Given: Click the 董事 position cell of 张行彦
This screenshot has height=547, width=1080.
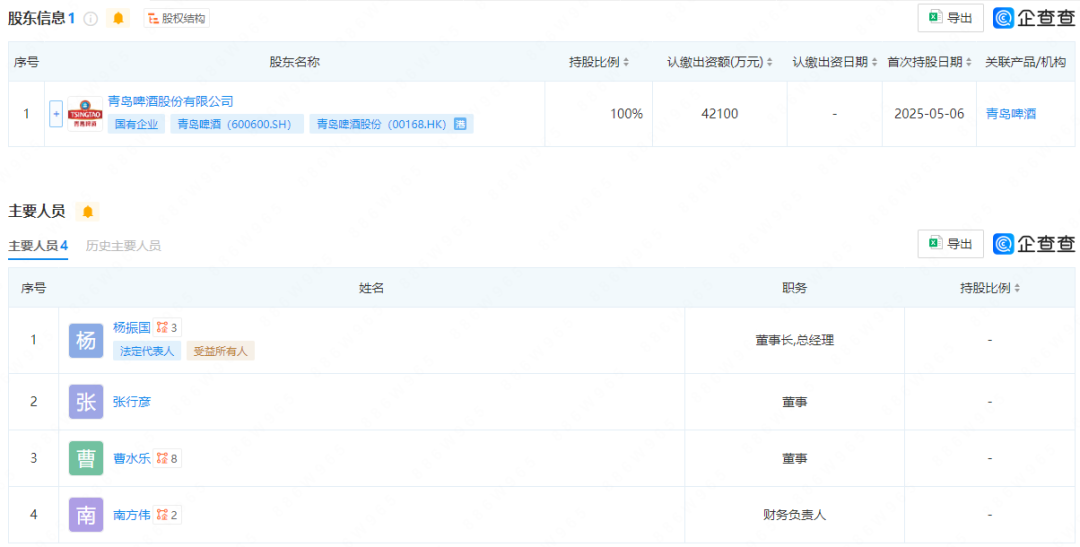Looking at the screenshot, I should coord(795,402).
